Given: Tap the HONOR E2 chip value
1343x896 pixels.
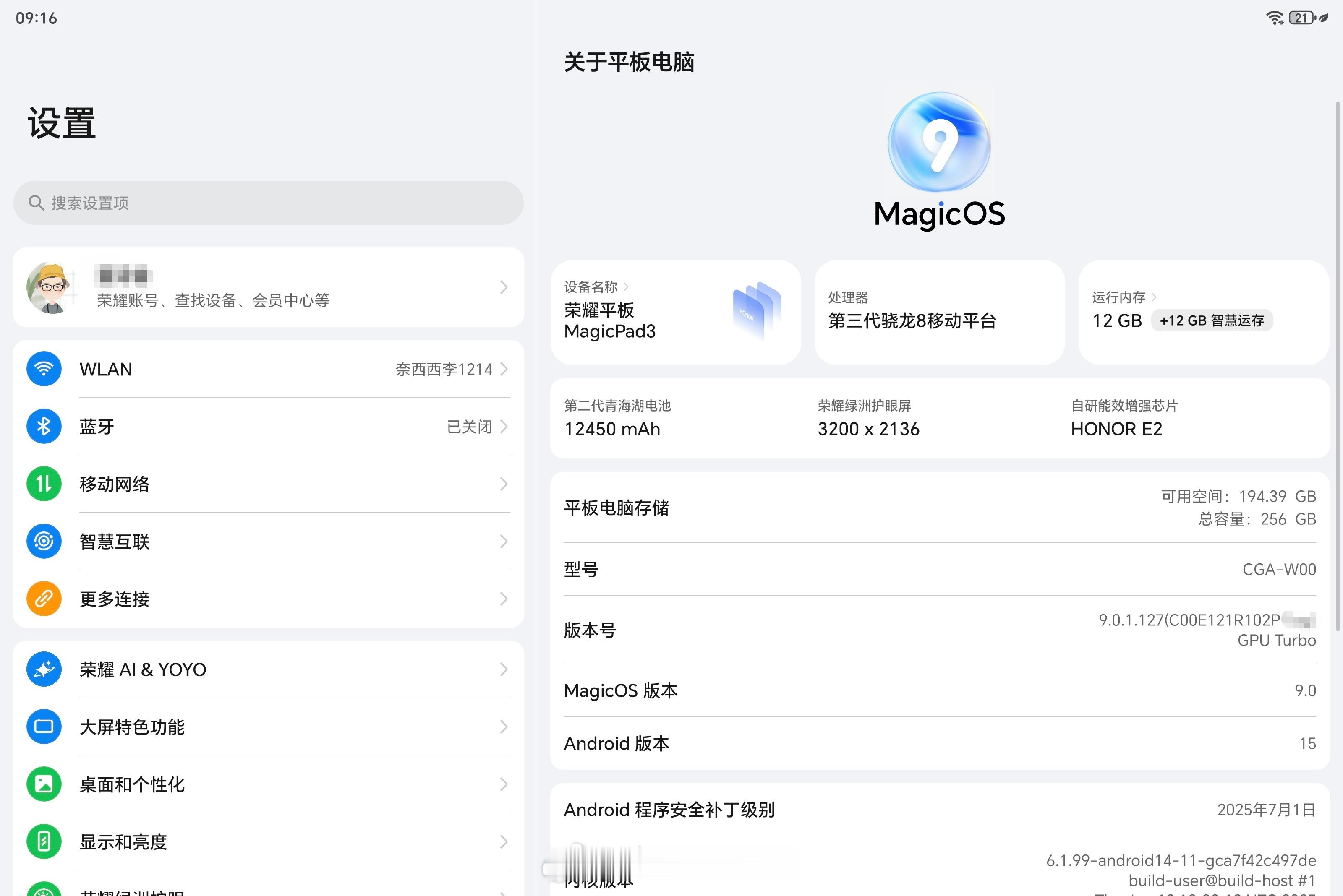Looking at the screenshot, I should click(x=1117, y=429).
